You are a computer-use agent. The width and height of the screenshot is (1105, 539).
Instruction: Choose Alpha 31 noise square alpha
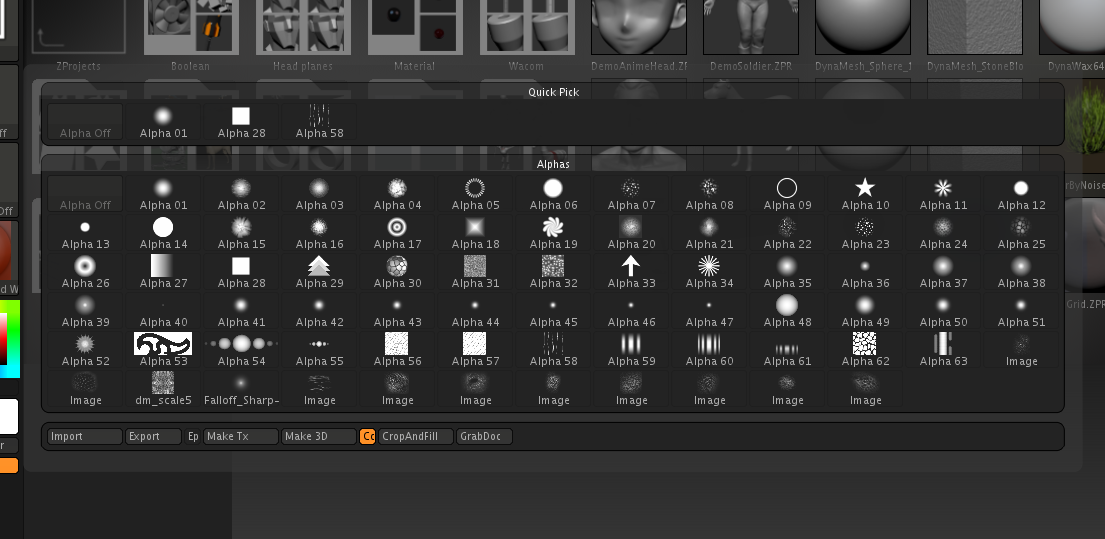pos(476,272)
